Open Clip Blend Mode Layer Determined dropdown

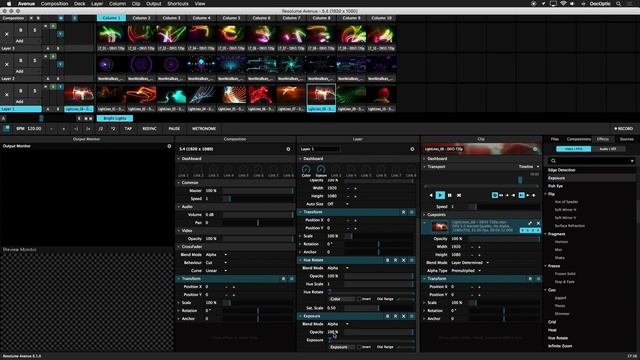click(470, 263)
